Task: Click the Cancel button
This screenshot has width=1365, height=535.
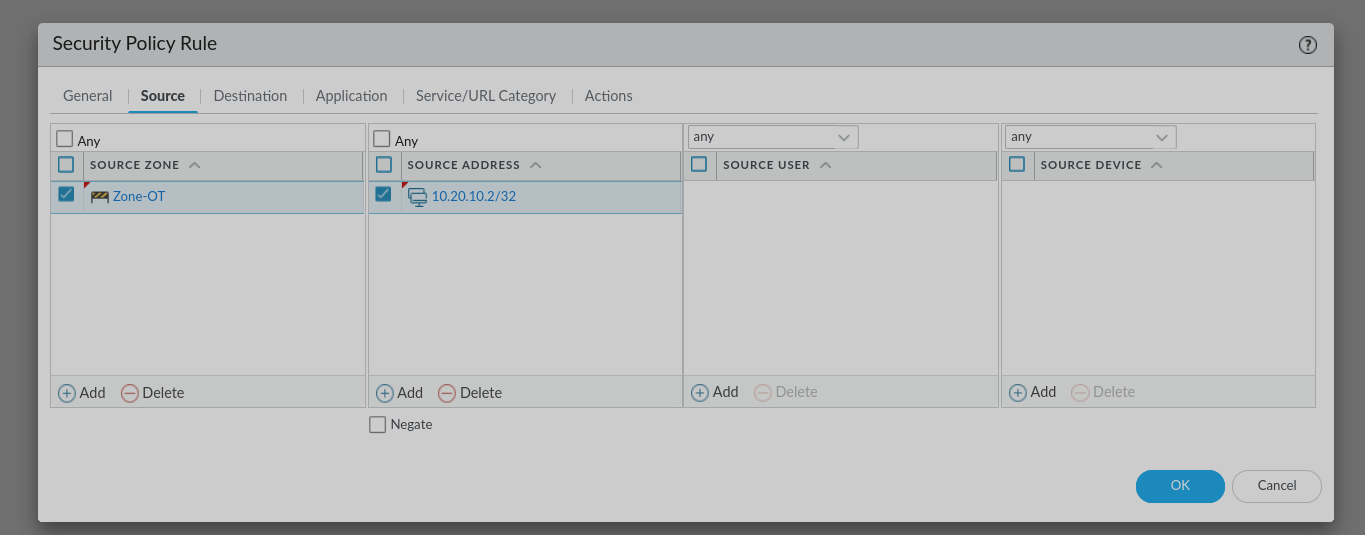Action: coord(1277,486)
